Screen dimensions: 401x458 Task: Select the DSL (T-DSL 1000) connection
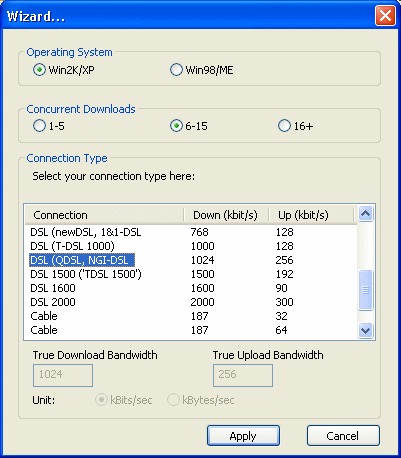tap(191, 246)
